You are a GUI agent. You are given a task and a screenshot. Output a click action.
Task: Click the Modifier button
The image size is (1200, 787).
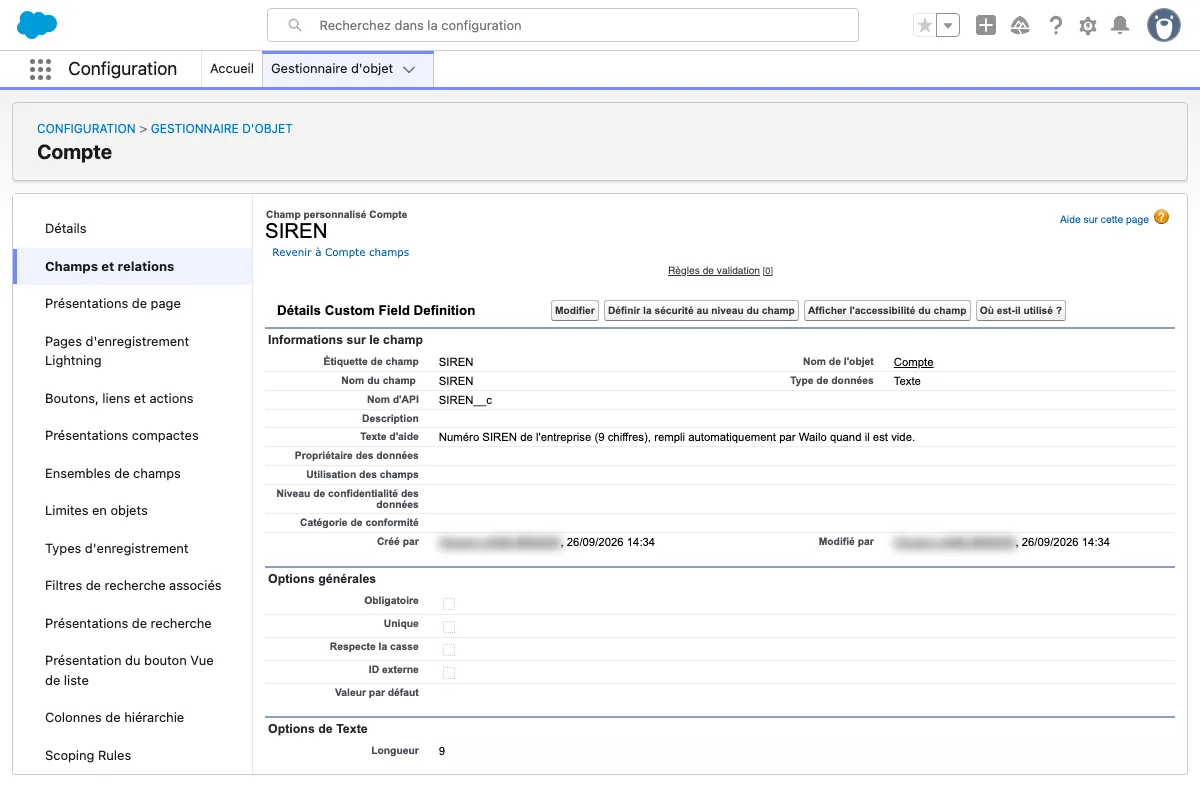click(x=575, y=311)
